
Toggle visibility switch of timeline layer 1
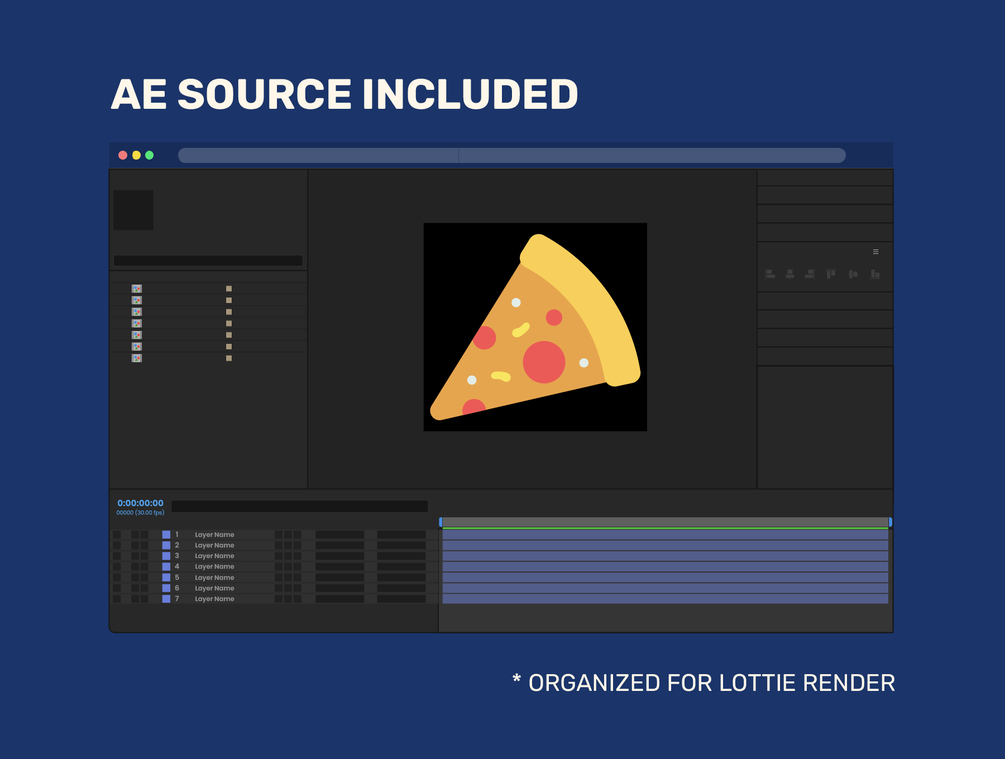tap(117, 535)
